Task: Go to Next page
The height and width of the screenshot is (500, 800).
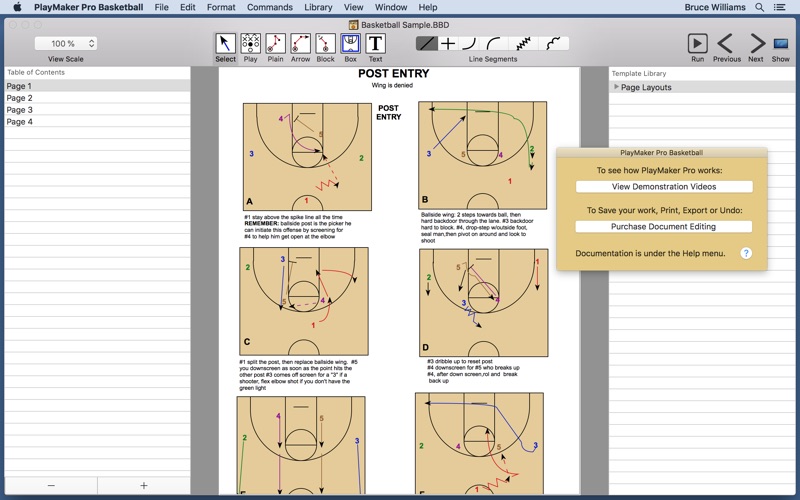Action: [x=757, y=44]
